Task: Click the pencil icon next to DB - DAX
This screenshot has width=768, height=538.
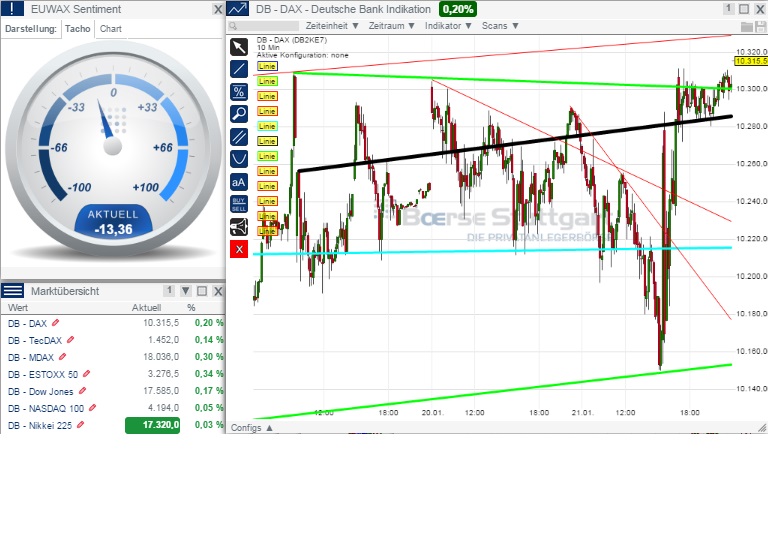Action: pos(55,322)
